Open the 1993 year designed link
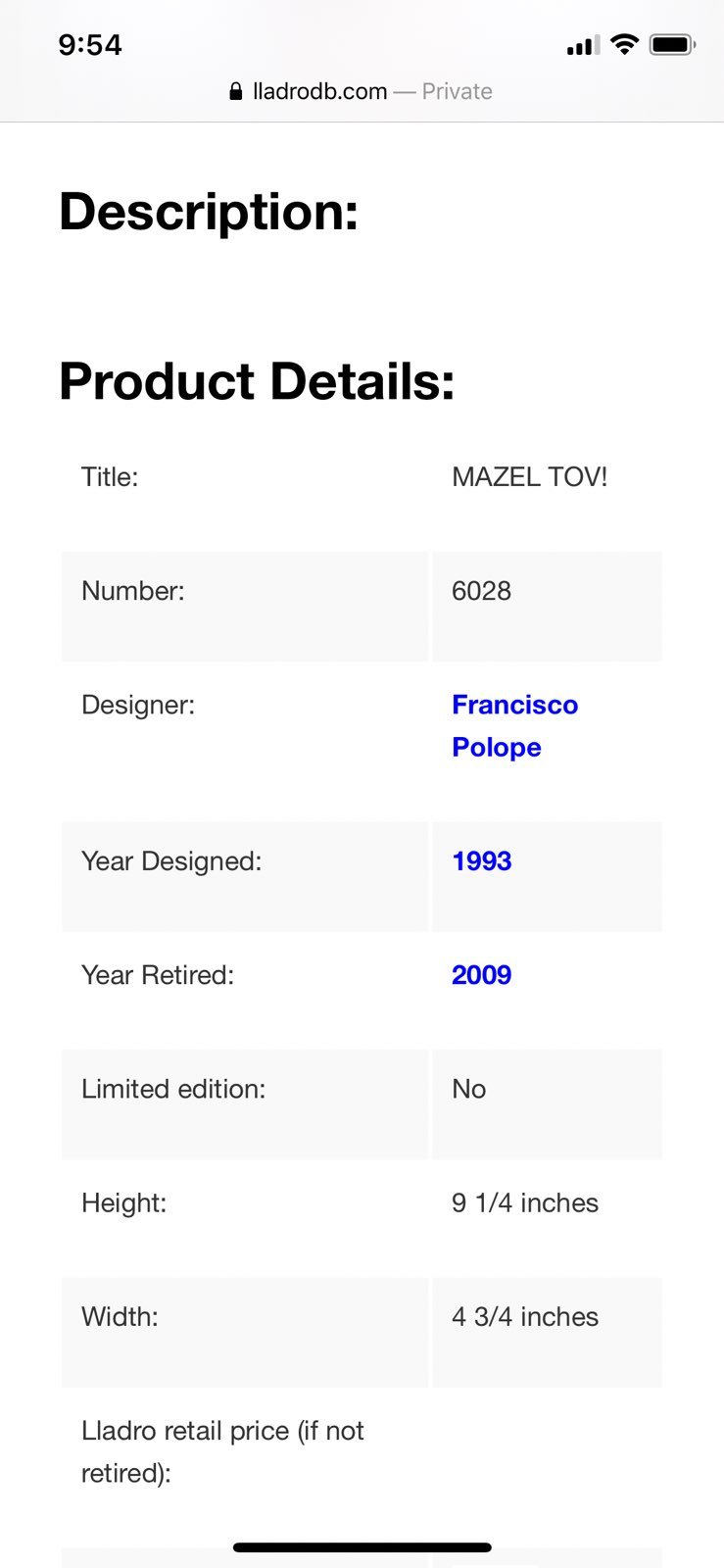Image resolution: width=724 pixels, height=1568 pixels. pyautogui.click(x=481, y=861)
